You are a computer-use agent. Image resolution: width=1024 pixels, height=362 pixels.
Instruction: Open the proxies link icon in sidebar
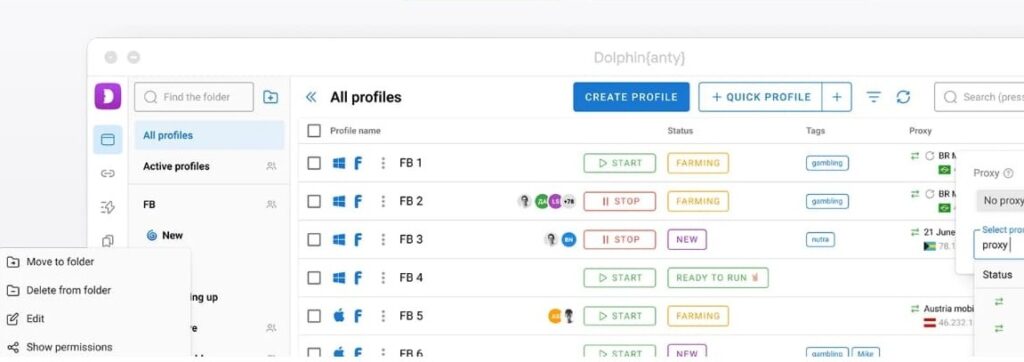(x=108, y=173)
